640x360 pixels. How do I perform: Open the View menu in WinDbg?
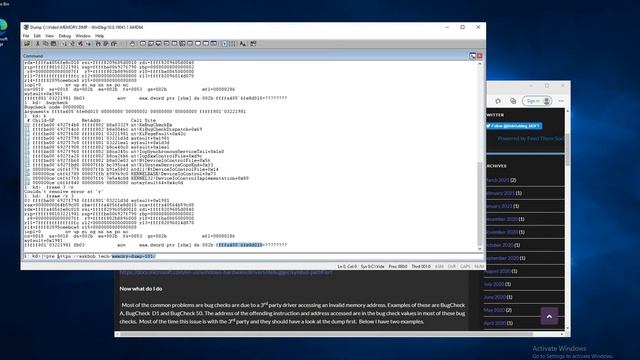pos(50,36)
